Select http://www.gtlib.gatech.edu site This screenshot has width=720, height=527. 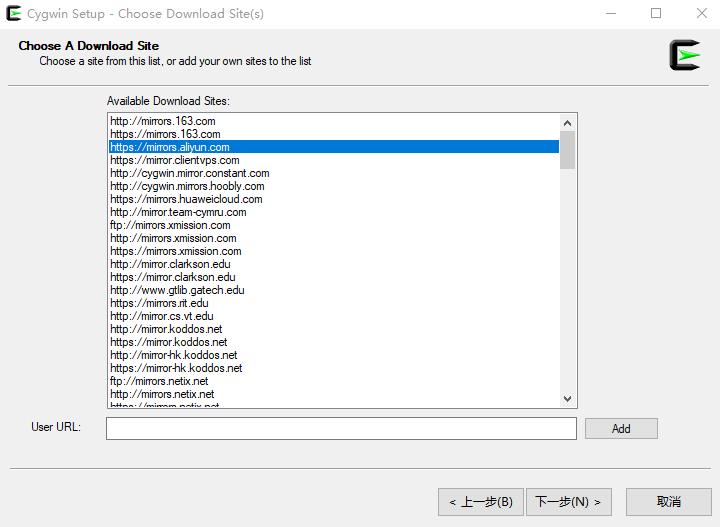(334, 290)
